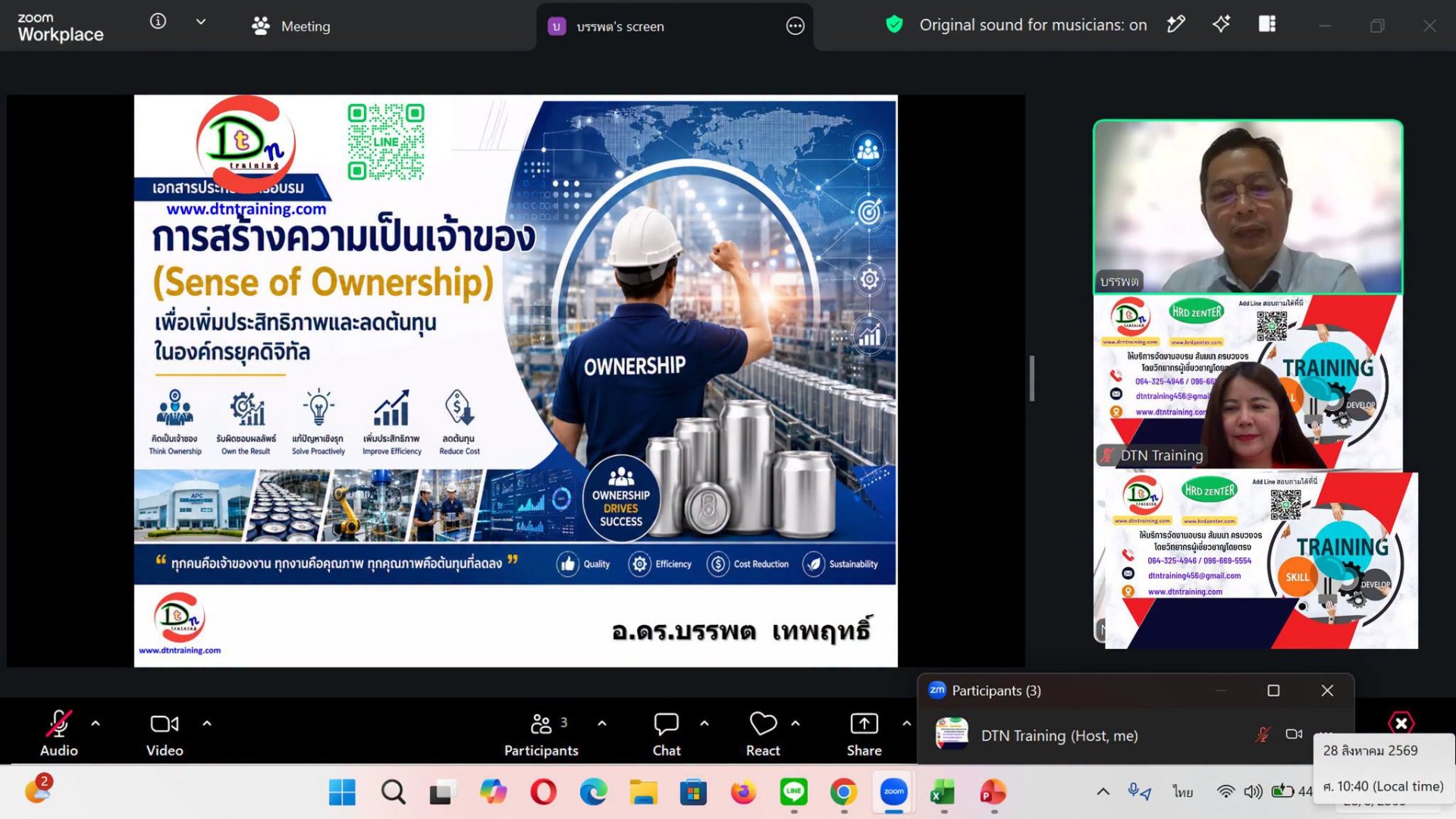Image resolution: width=1456 pixels, height=819 pixels.
Task: Open the Chat panel
Action: [667, 733]
